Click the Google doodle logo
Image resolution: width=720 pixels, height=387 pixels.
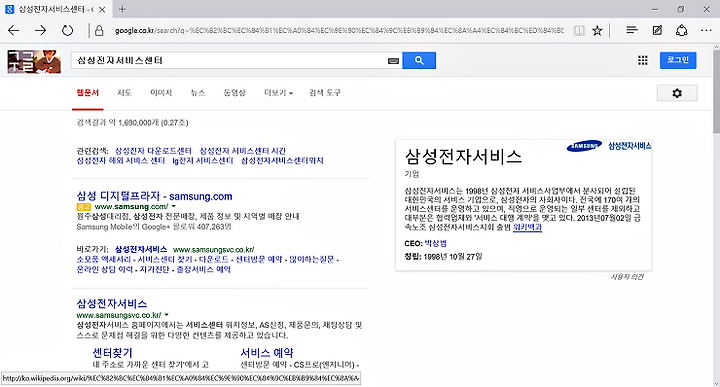click(34, 62)
